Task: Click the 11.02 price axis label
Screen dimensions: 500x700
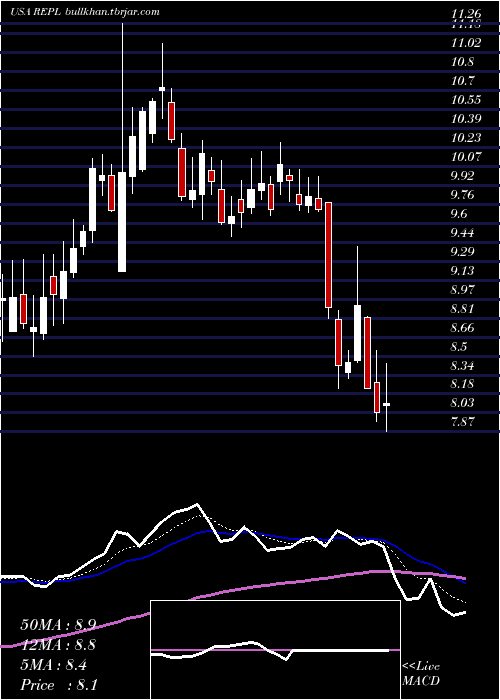Action: (467, 43)
